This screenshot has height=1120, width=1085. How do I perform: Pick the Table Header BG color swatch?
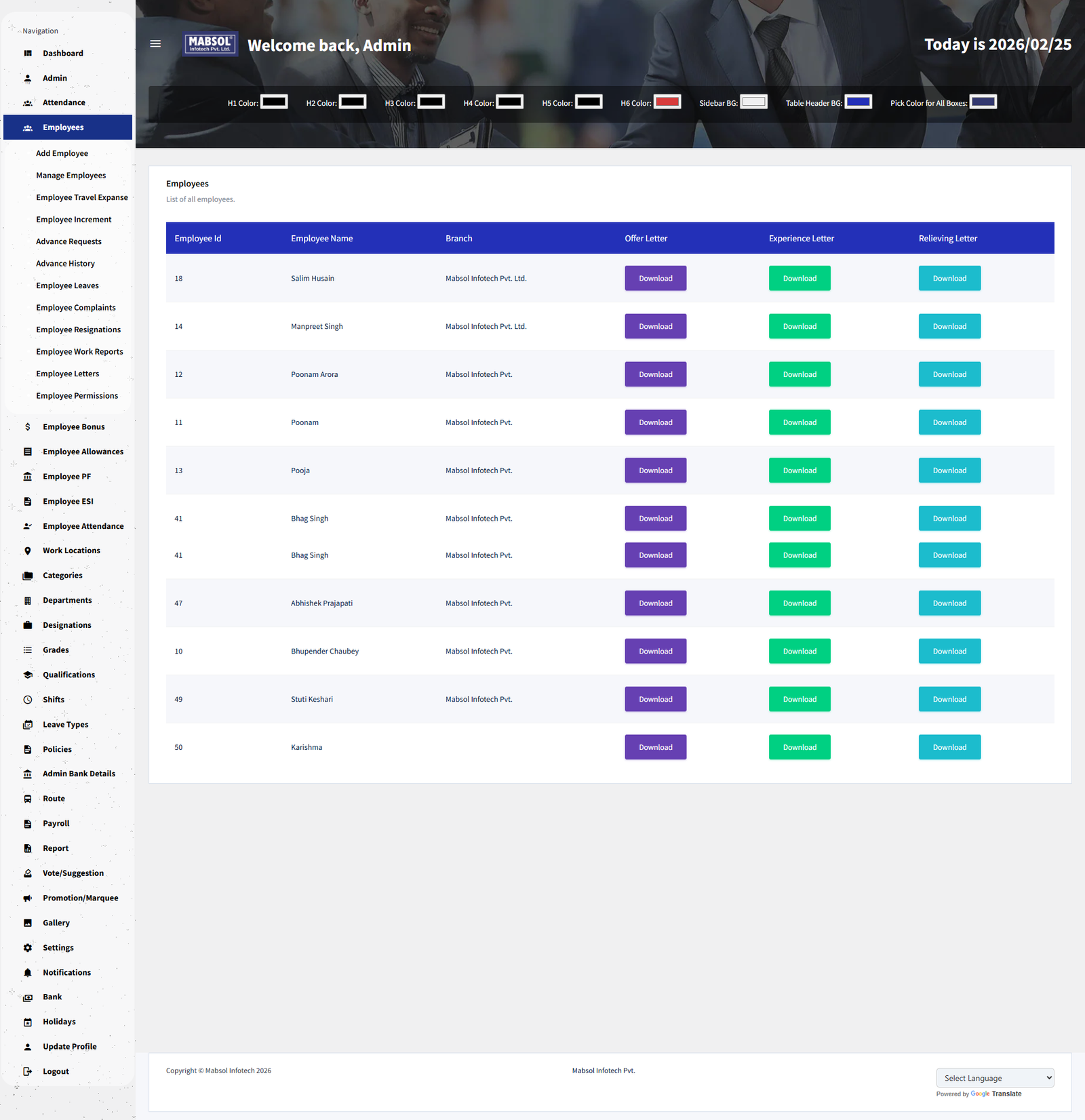858,102
